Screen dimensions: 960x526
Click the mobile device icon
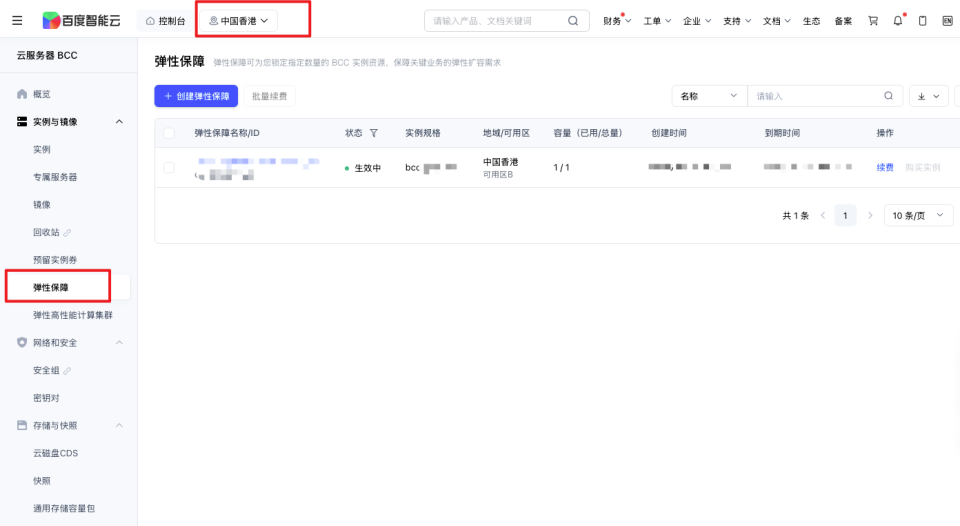923,21
